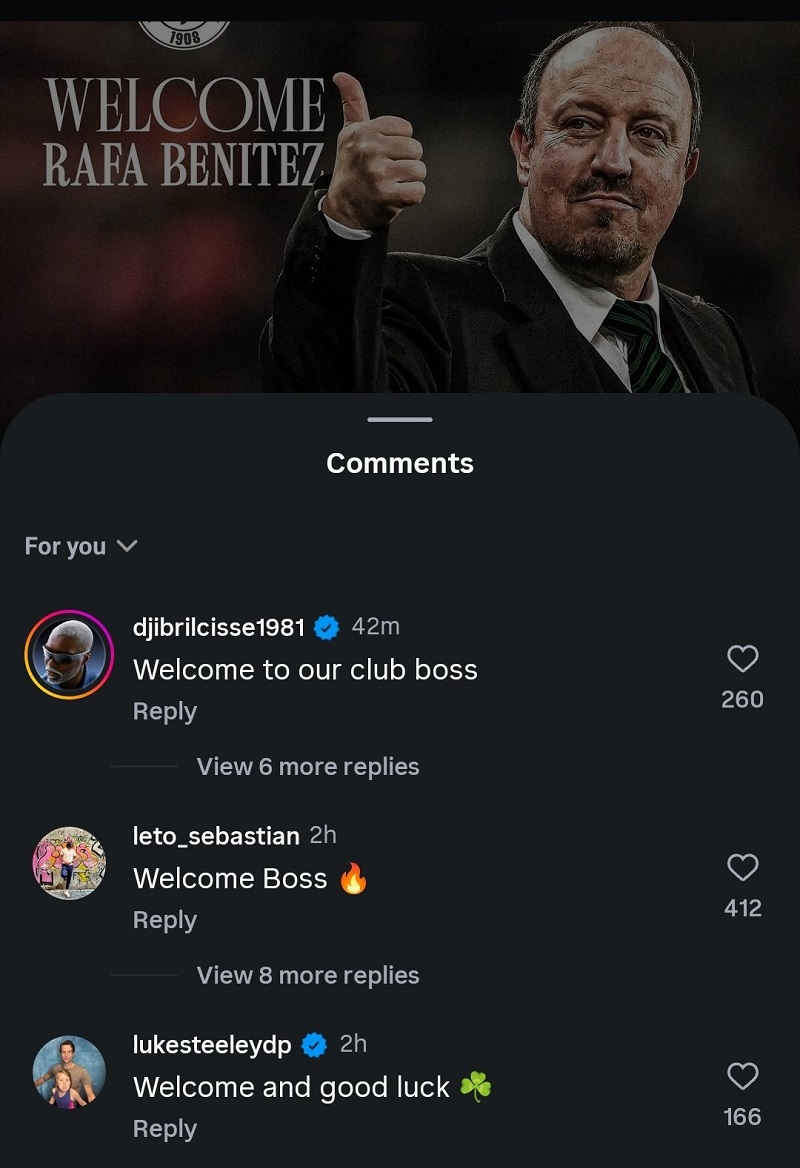Image resolution: width=800 pixels, height=1168 pixels.
Task: Click verified badge next to lukesteeleydp
Action: [314, 1045]
